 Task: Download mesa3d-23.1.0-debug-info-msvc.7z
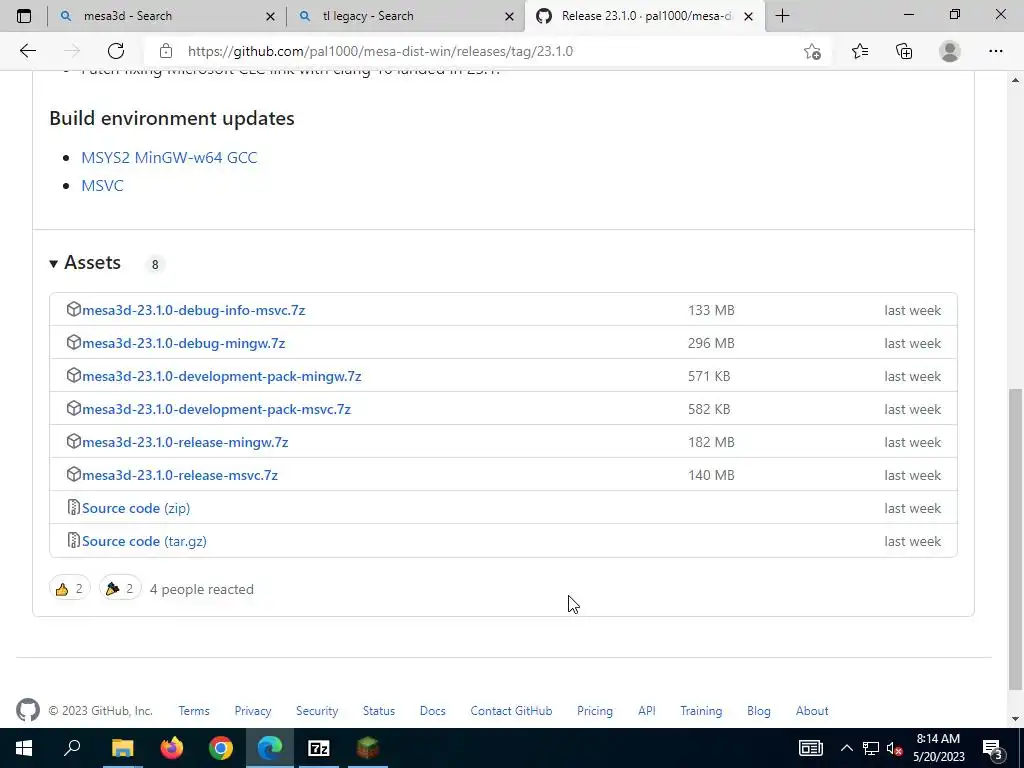point(193,310)
